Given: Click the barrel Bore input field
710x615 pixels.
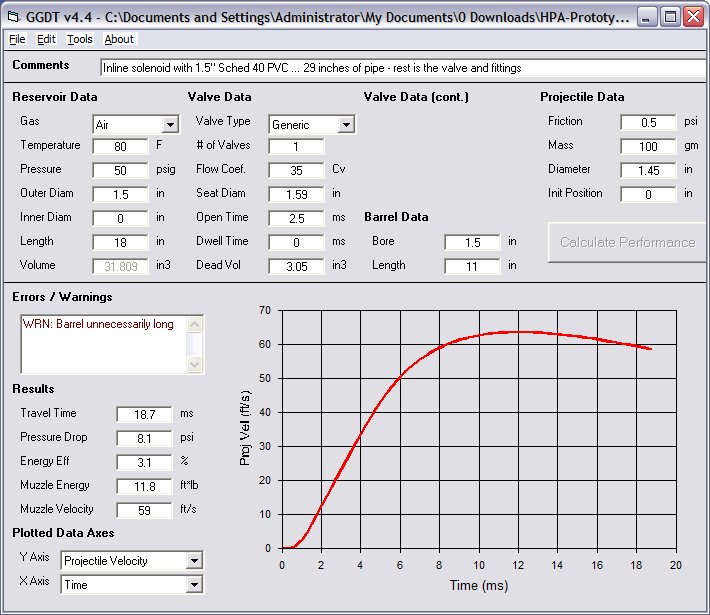Looking at the screenshot, I should [472, 242].
